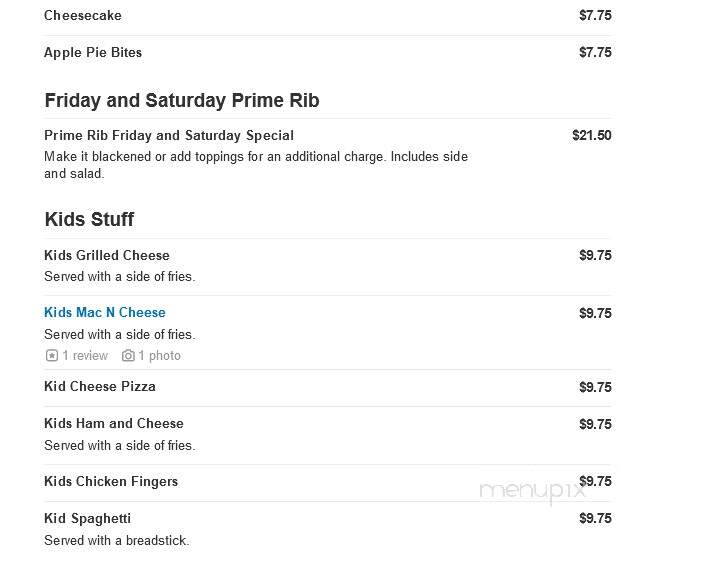Click the Prime Rib blackened toppings description
The image size is (712, 573).
(256, 165)
